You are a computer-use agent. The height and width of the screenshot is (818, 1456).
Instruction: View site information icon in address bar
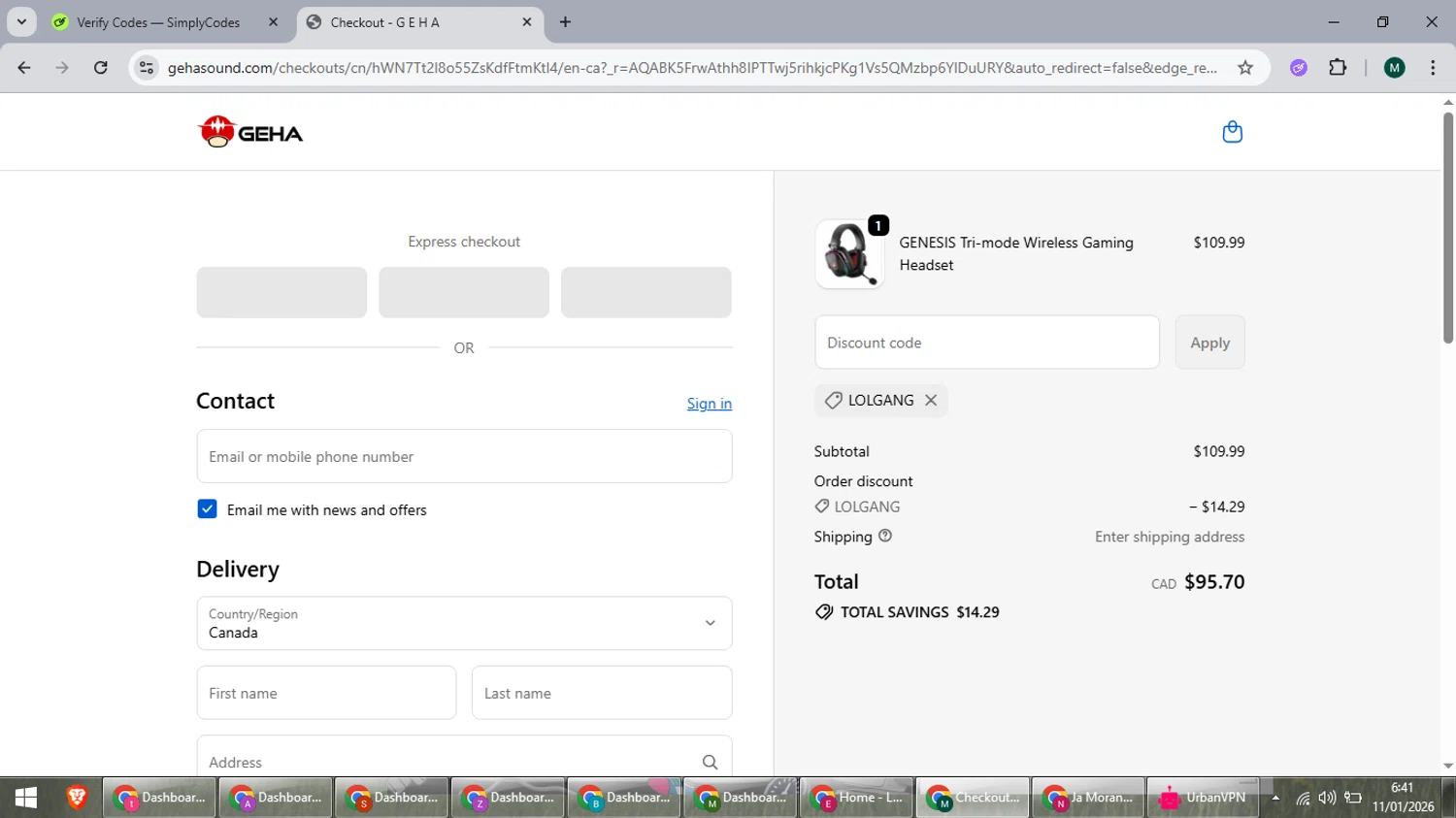click(147, 68)
